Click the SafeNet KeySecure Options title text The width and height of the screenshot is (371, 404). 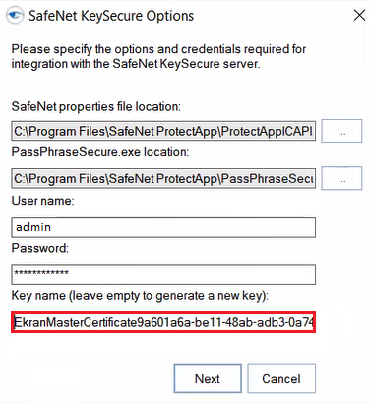111,16
